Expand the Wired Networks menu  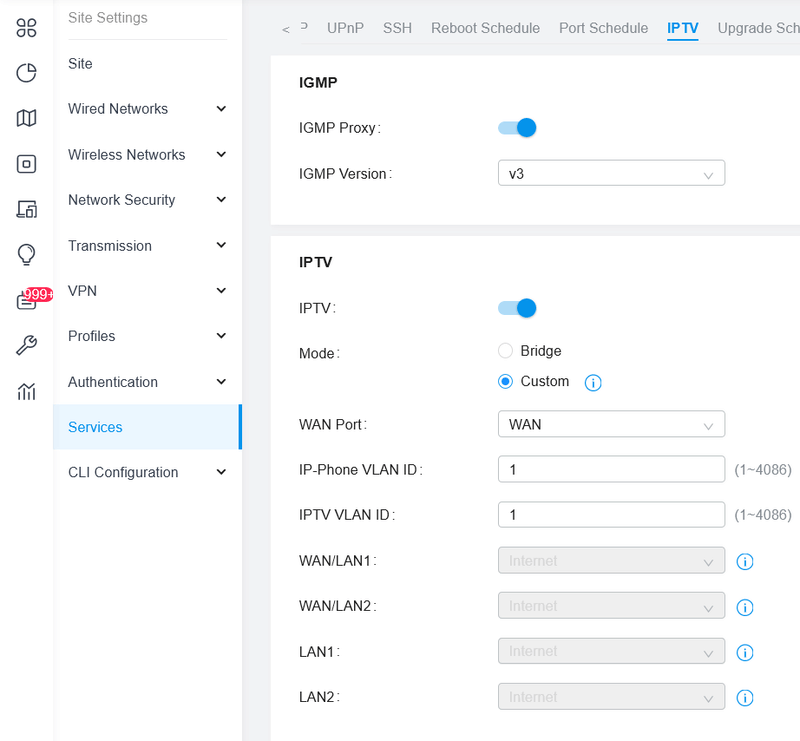[147, 109]
